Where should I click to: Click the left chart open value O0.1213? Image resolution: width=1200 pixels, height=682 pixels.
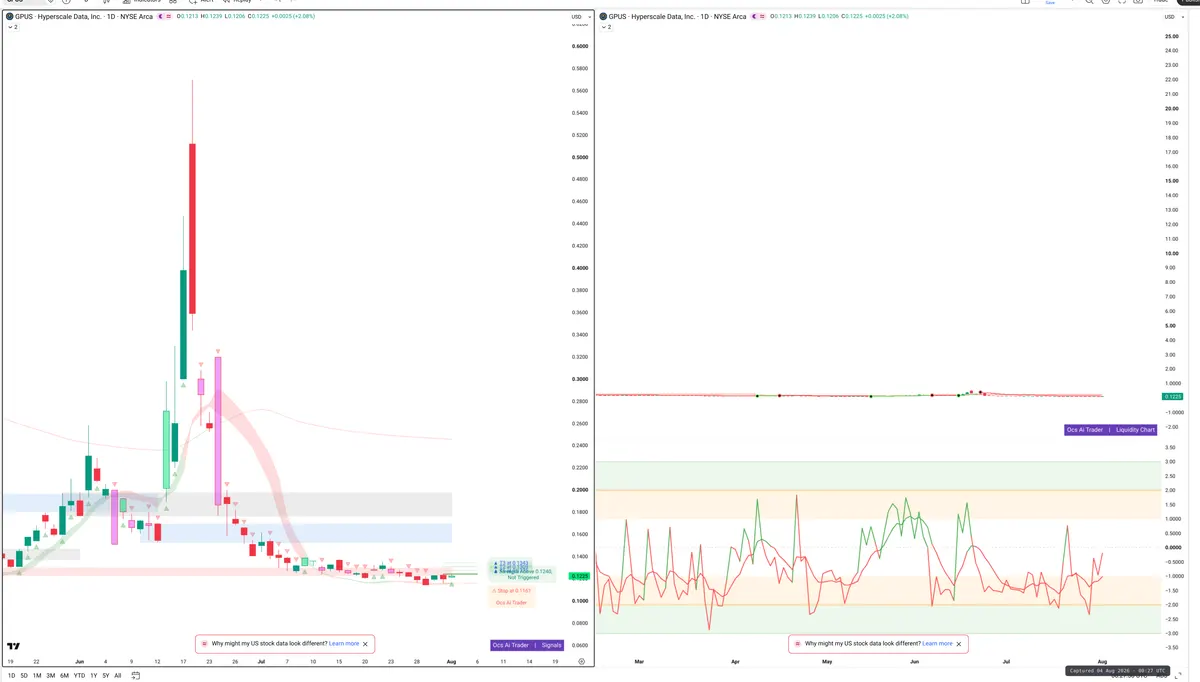click(x=188, y=17)
